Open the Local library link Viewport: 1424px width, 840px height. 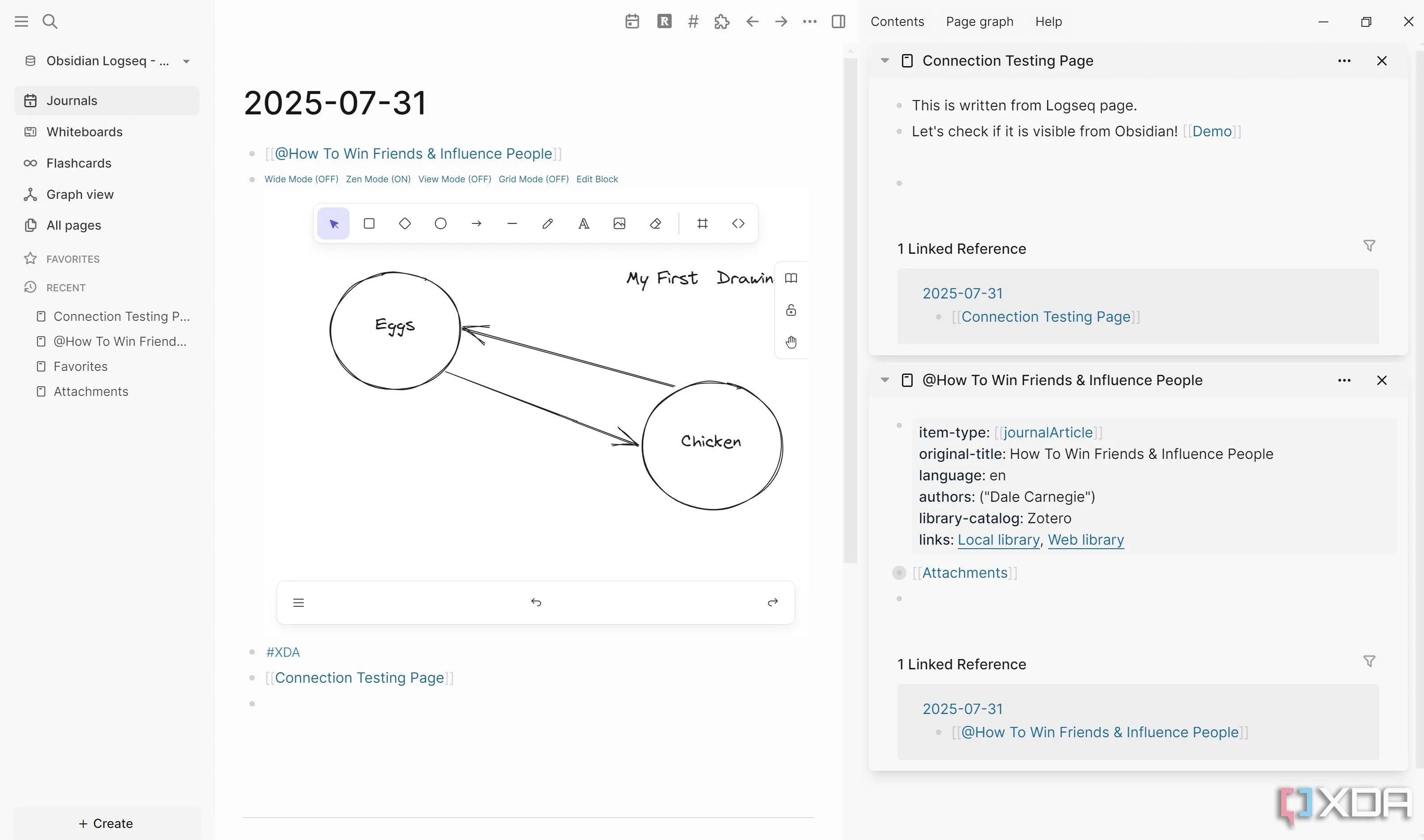998,539
